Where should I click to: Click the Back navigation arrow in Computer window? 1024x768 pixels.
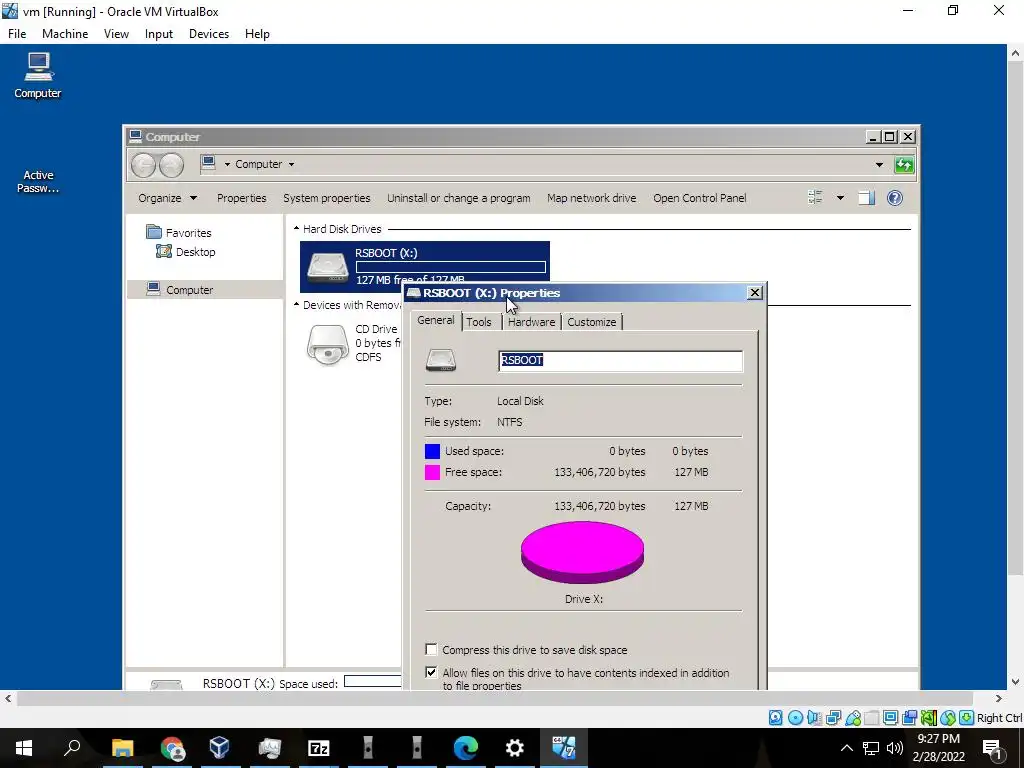[143, 165]
